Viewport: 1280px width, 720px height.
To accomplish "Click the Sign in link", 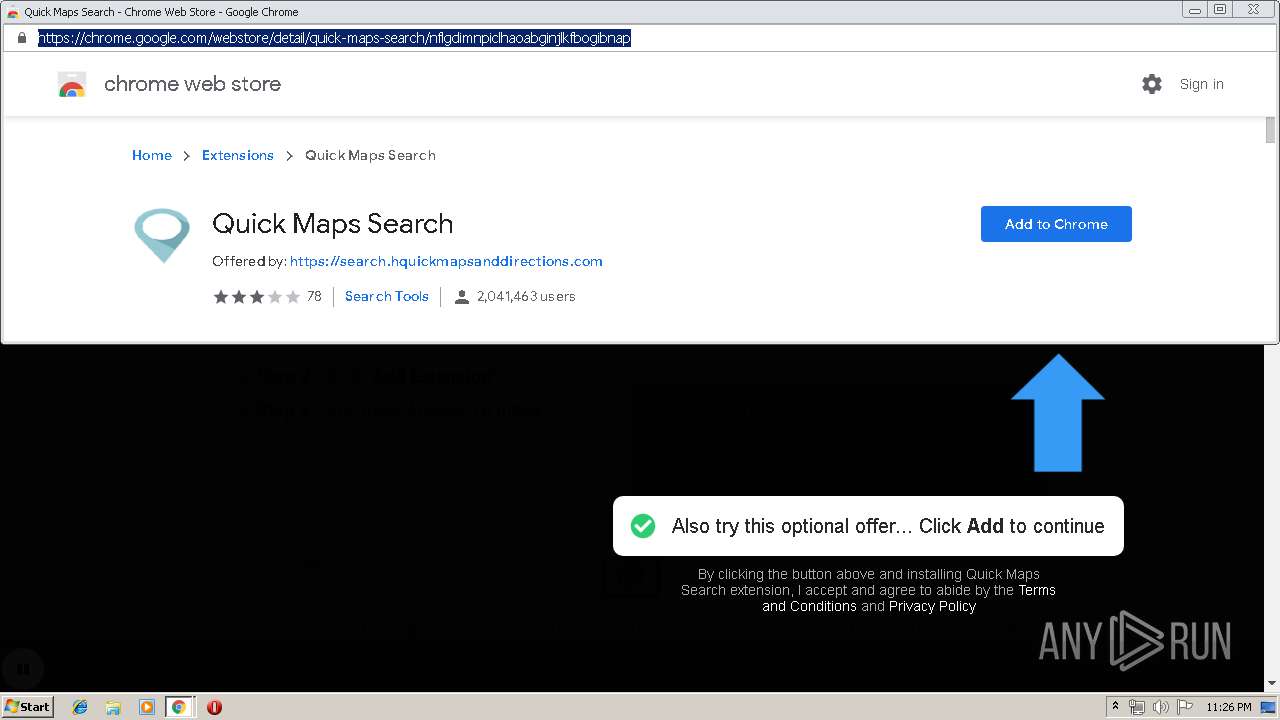I will (x=1201, y=84).
